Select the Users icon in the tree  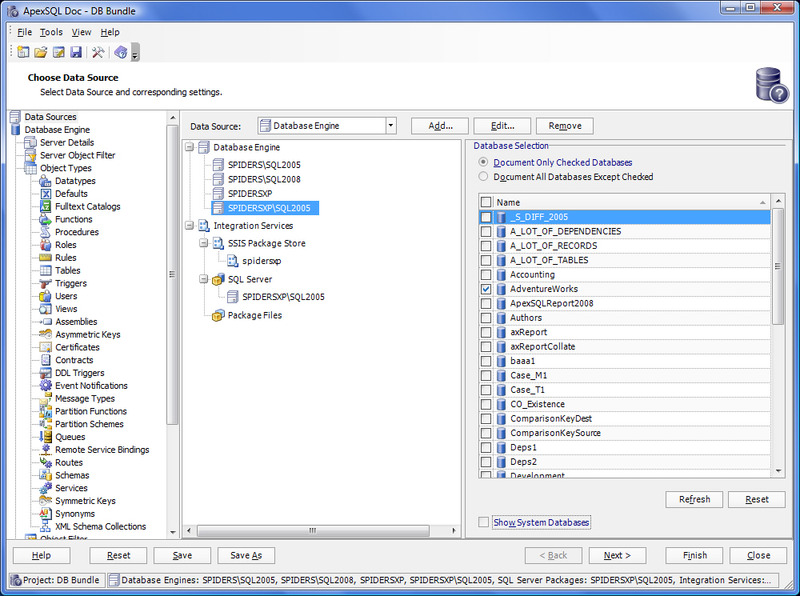[x=45, y=296]
